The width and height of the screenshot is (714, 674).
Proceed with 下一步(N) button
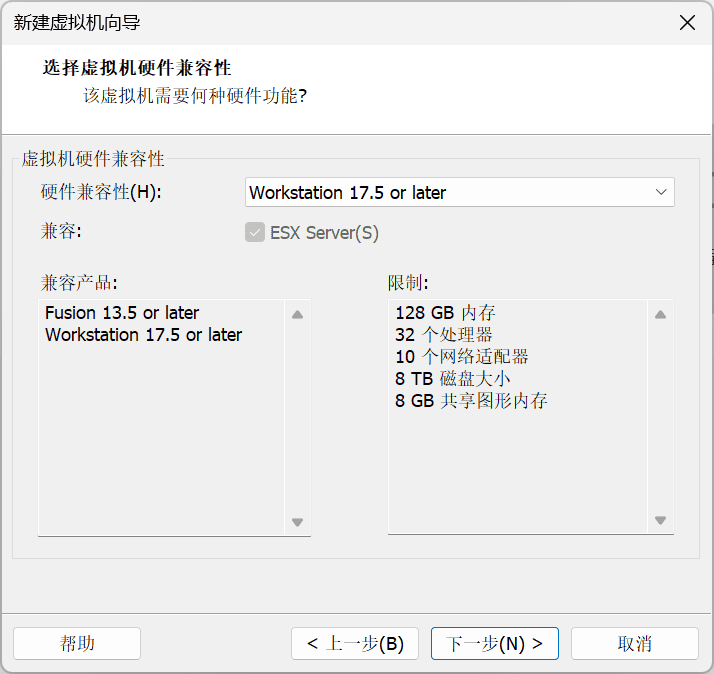pyautogui.click(x=495, y=643)
